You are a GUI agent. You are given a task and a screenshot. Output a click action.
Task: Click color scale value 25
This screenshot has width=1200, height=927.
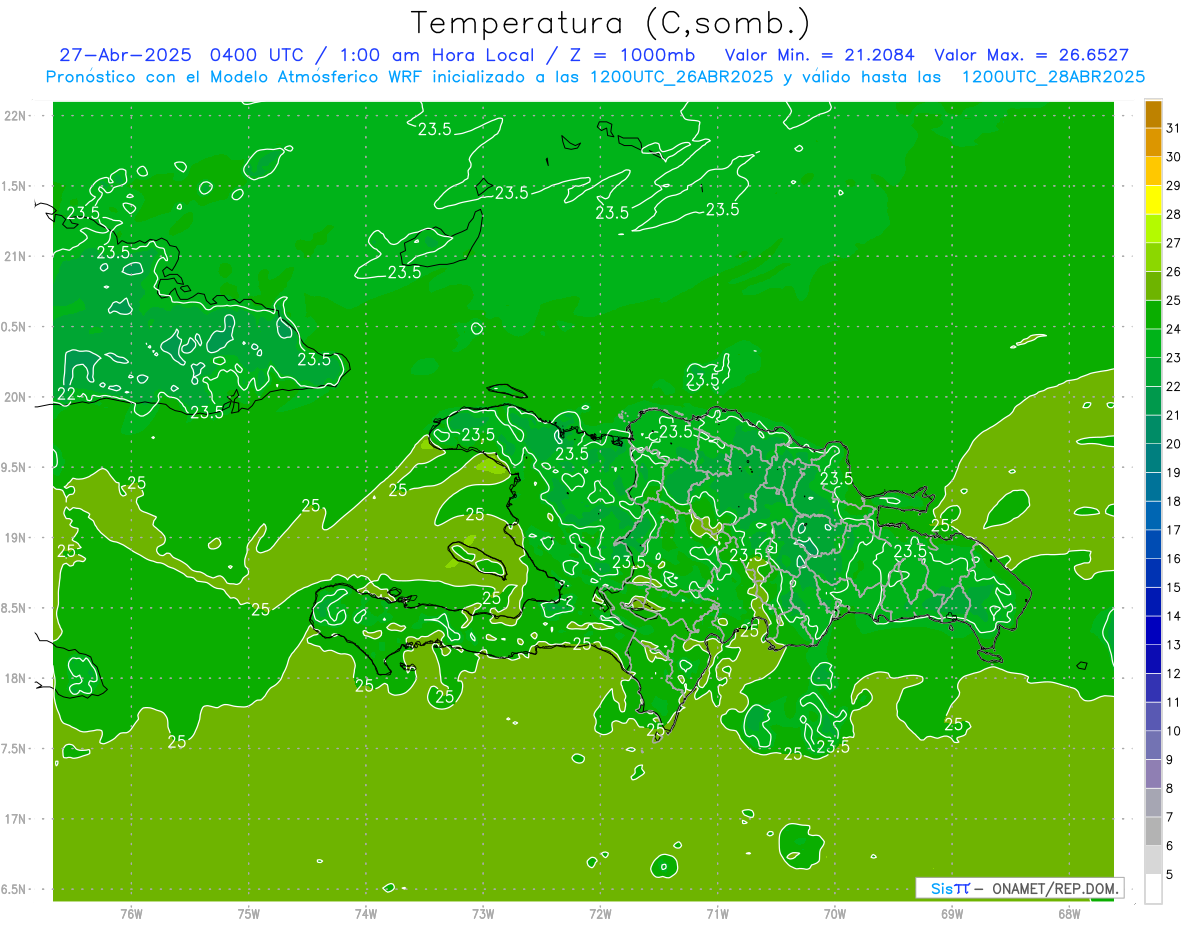[1174, 300]
